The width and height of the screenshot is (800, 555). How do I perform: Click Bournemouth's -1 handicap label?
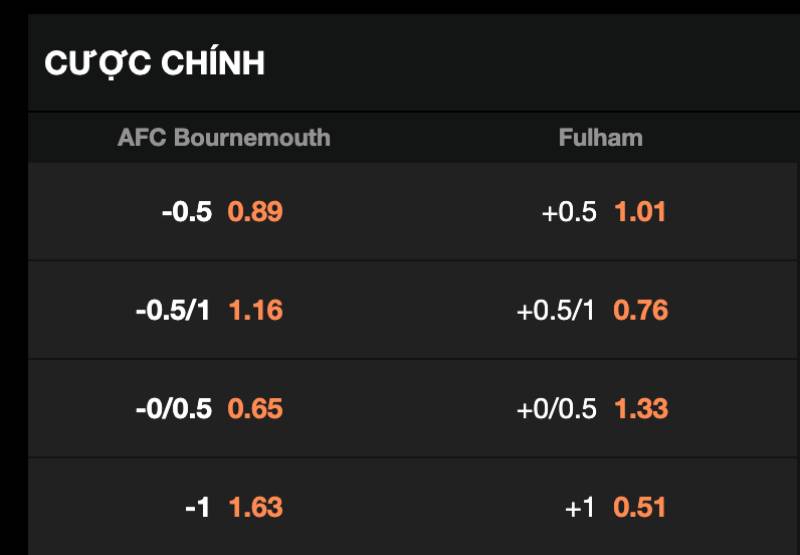[197, 507]
